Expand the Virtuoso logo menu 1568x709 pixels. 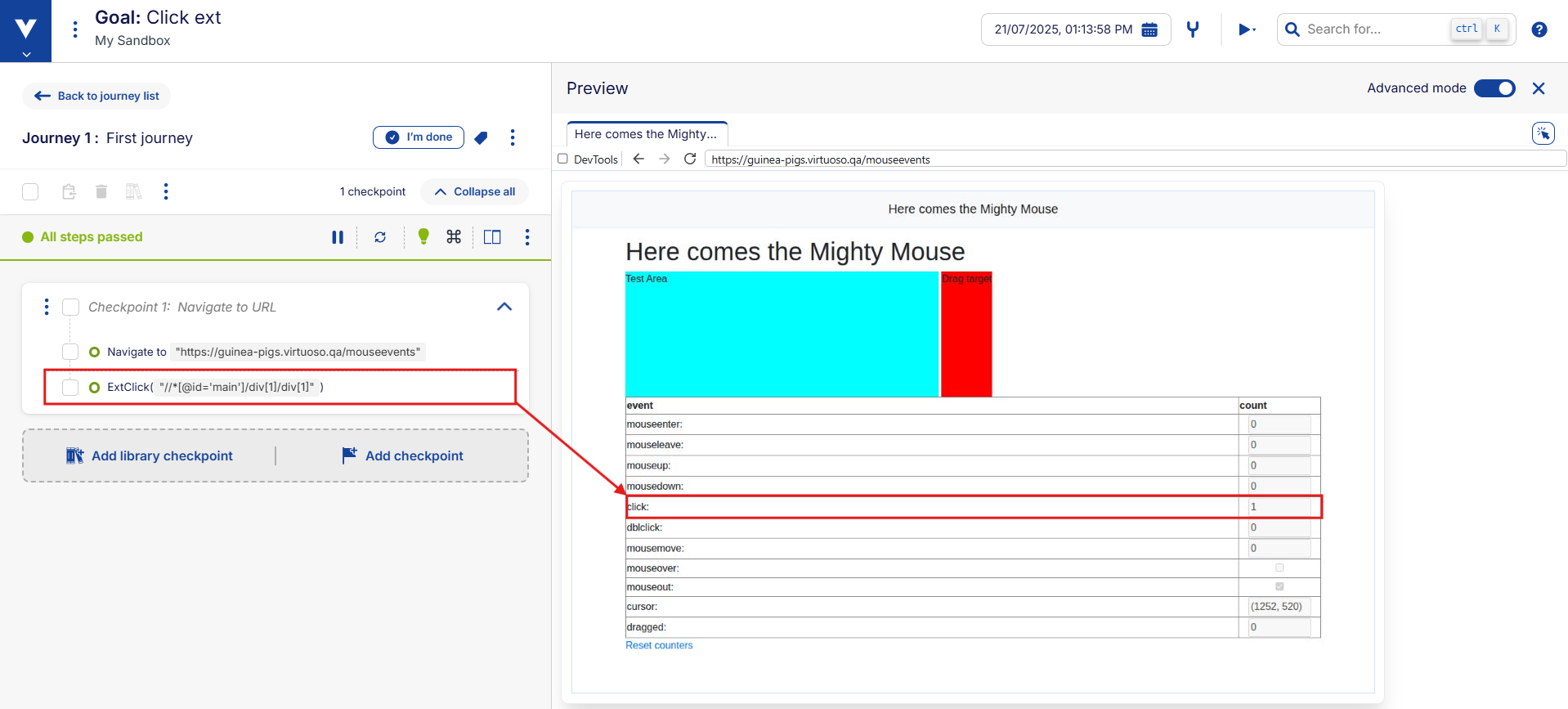[26, 31]
